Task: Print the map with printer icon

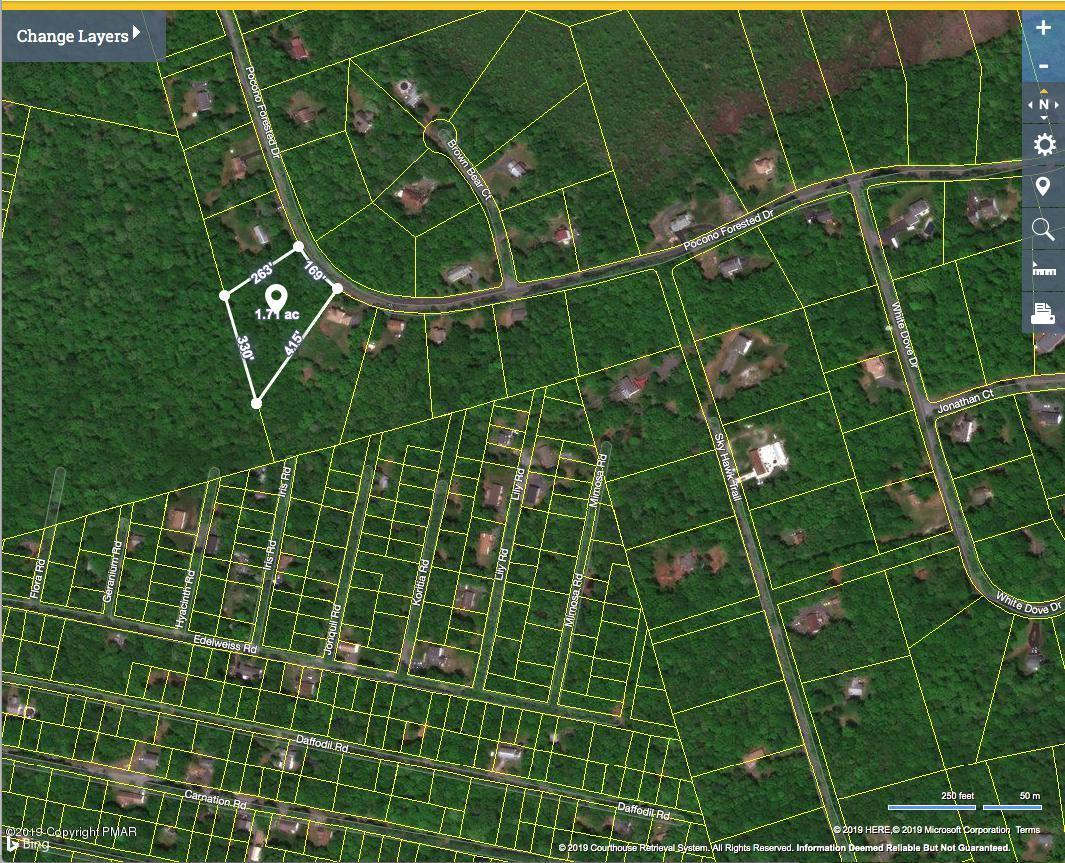Action: point(1043,314)
